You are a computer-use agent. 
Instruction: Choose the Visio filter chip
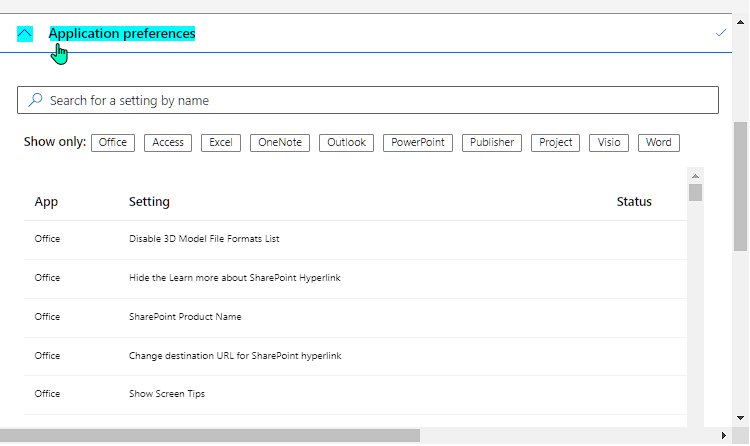pos(609,143)
